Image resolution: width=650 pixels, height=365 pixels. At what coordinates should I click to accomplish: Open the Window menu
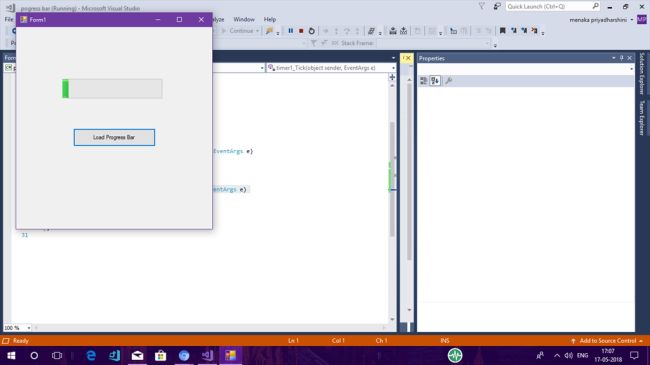click(x=244, y=19)
